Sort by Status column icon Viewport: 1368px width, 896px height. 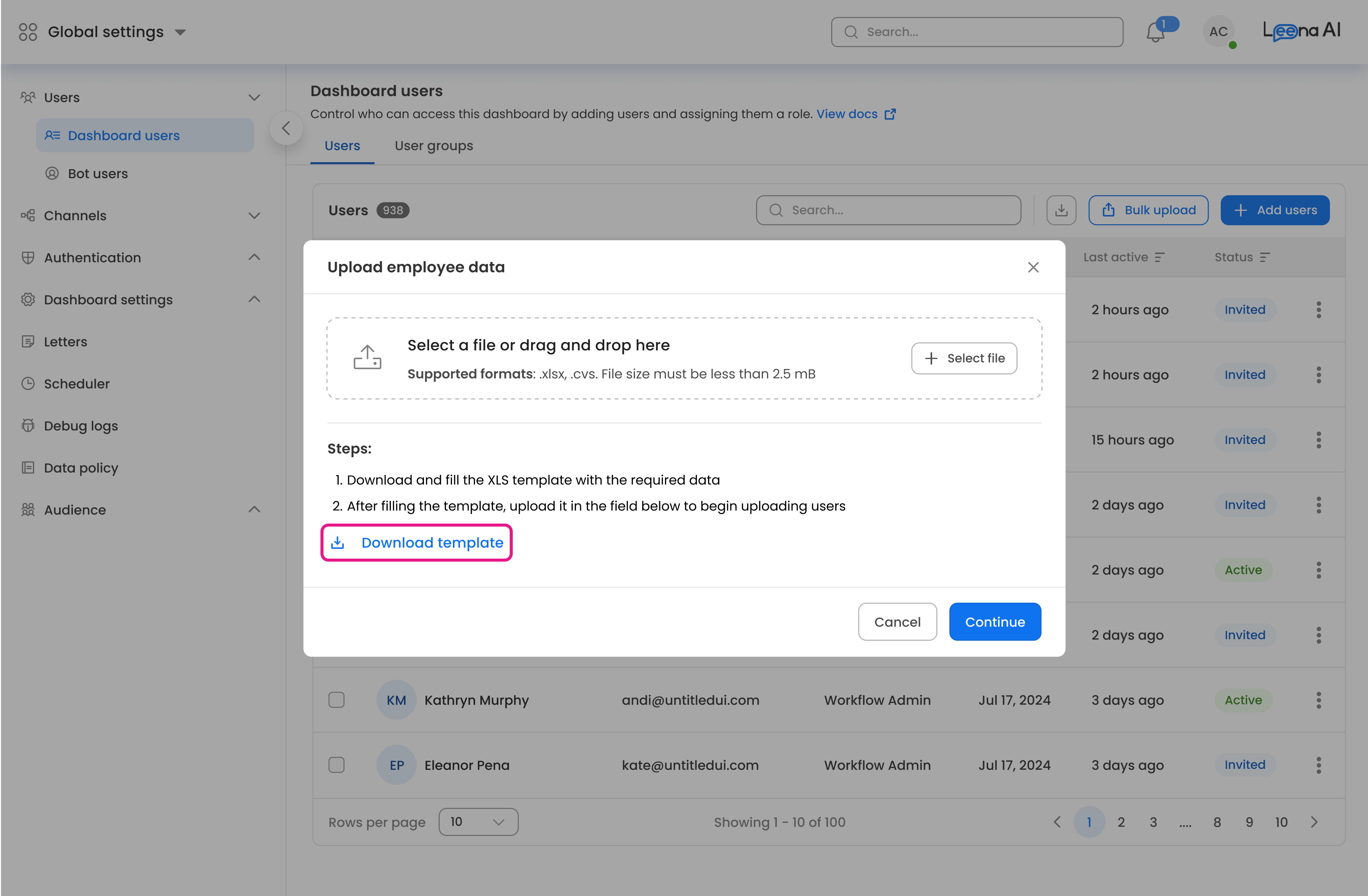[x=1265, y=258]
